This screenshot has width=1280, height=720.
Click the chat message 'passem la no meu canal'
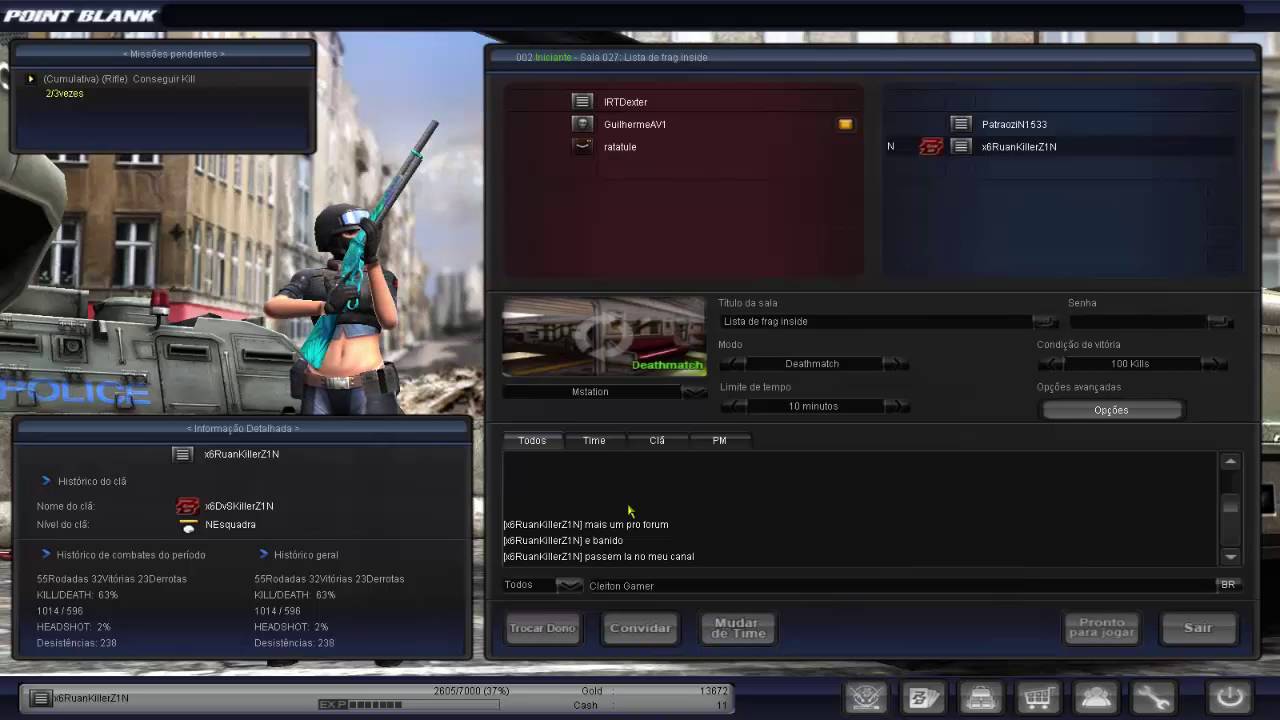pos(640,556)
